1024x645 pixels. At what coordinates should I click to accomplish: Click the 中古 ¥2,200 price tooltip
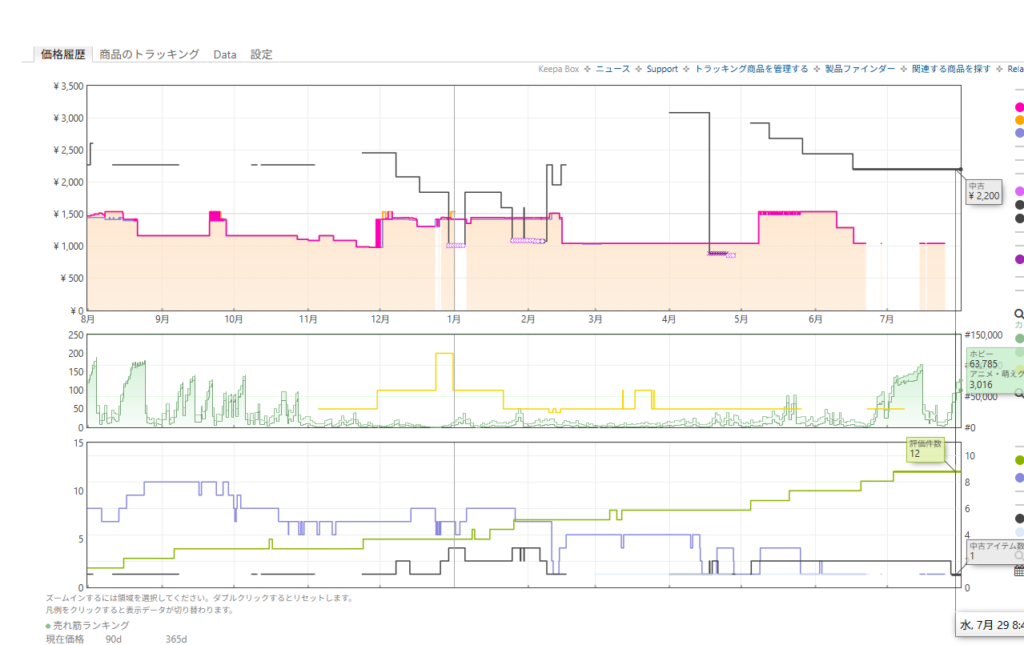pyautogui.click(x=984, y=191)
